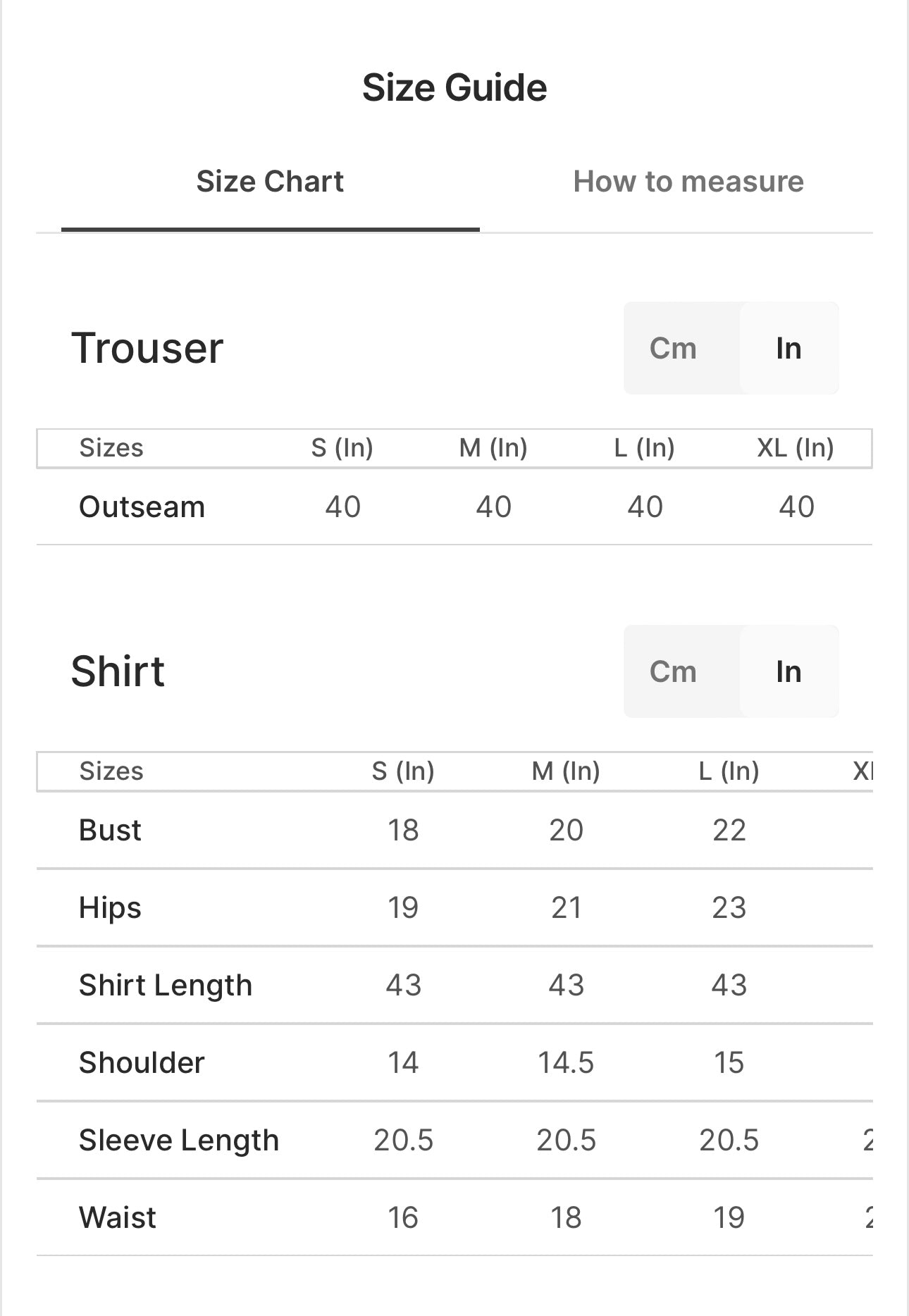Select In unit for Trouser table
The height and width of the screenshot is (1316, 909).
(x=789, y=348)
